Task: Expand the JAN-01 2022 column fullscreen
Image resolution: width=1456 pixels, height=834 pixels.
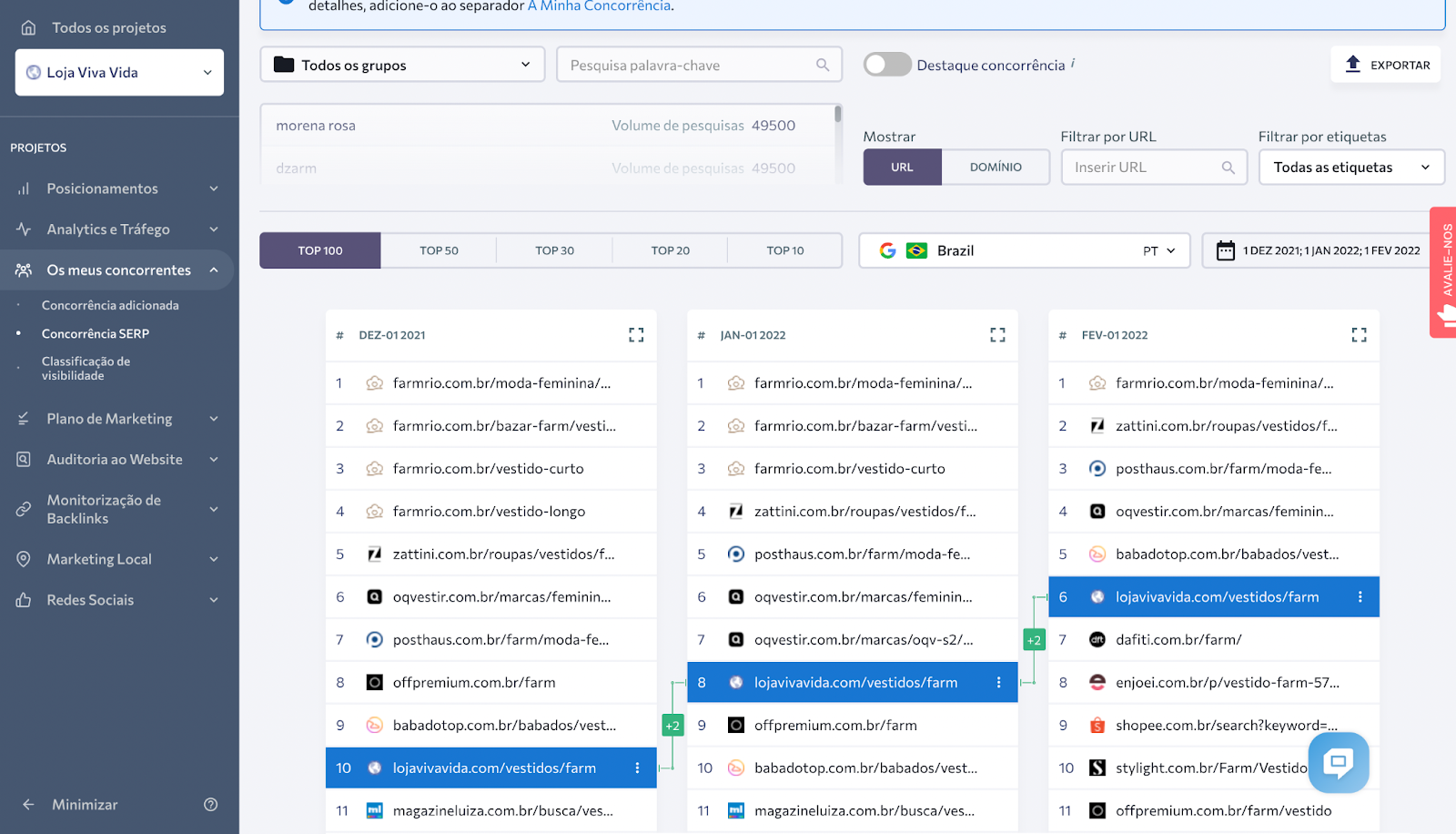Action: 997,335
